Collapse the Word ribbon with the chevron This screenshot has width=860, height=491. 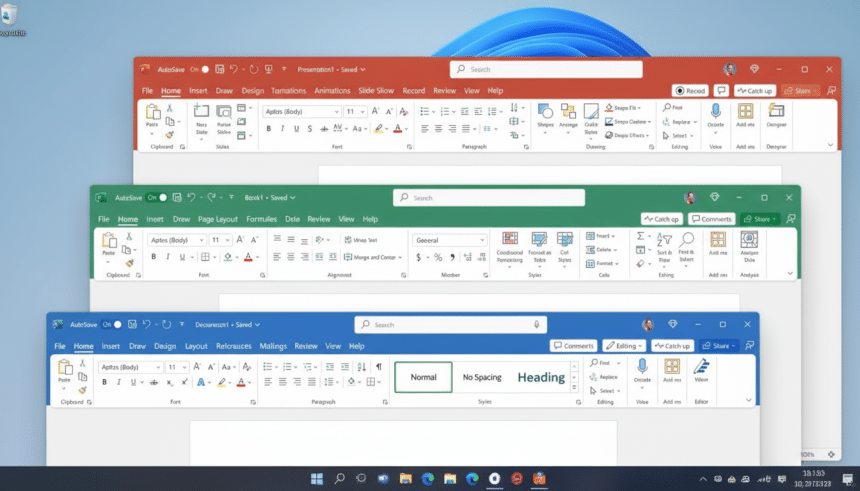pos(749,400)
